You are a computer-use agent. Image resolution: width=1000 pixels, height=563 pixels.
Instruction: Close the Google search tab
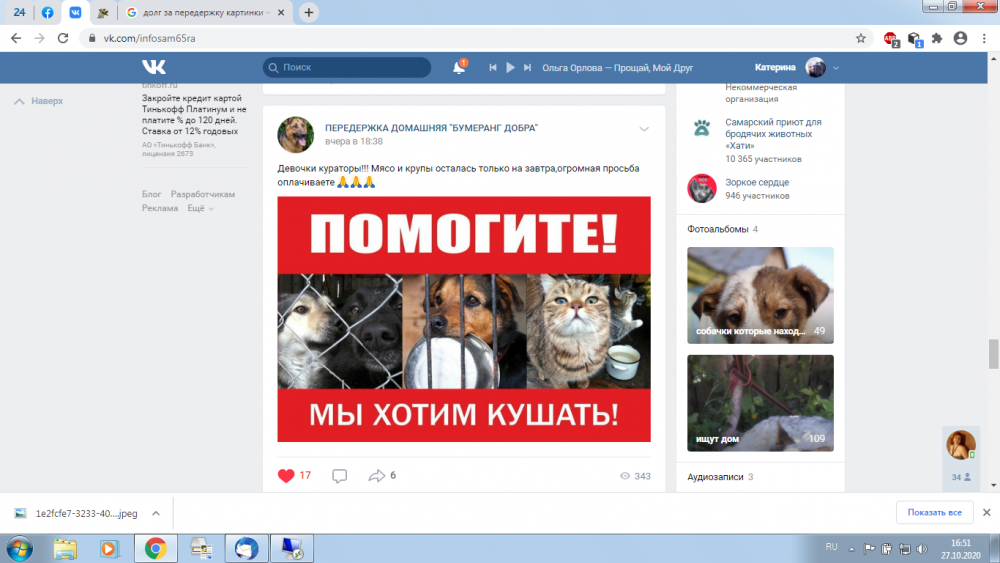click(281, 12)
